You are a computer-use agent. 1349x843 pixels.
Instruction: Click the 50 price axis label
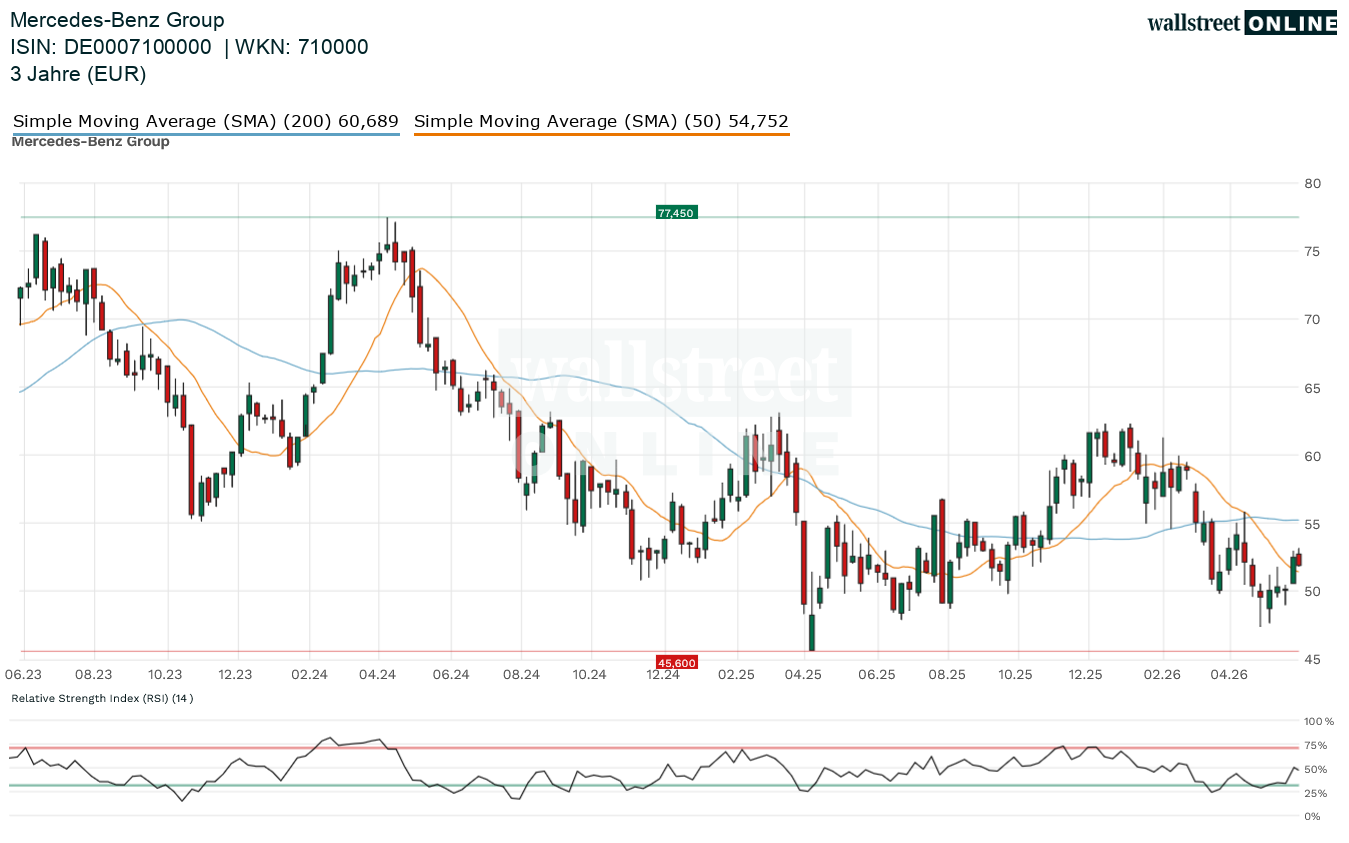point(1313,592)
